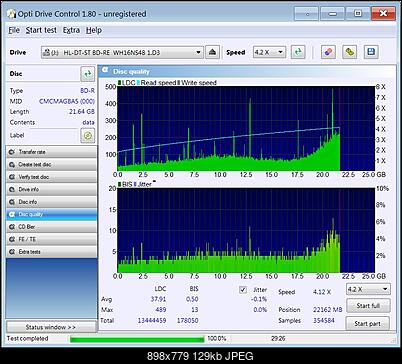Click the LDC total 13444459
The image size is (402, 364).
(x=152, y=320)
